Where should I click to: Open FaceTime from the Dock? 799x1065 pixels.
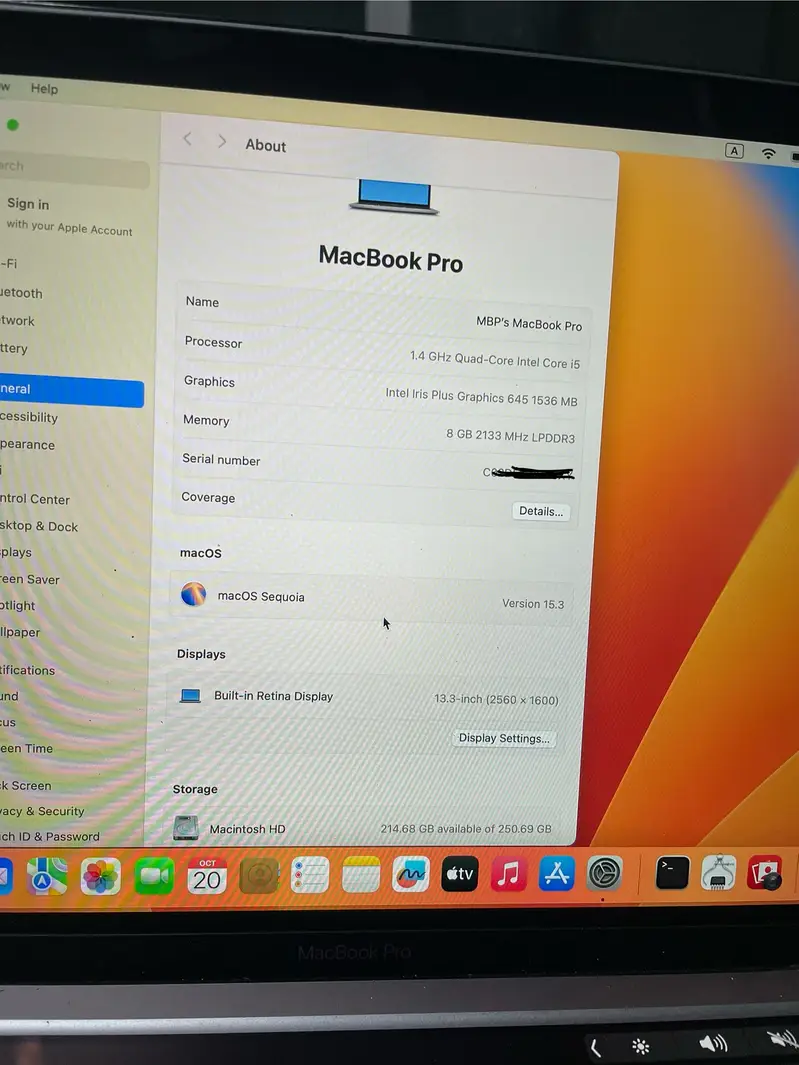tap(154, 876)
